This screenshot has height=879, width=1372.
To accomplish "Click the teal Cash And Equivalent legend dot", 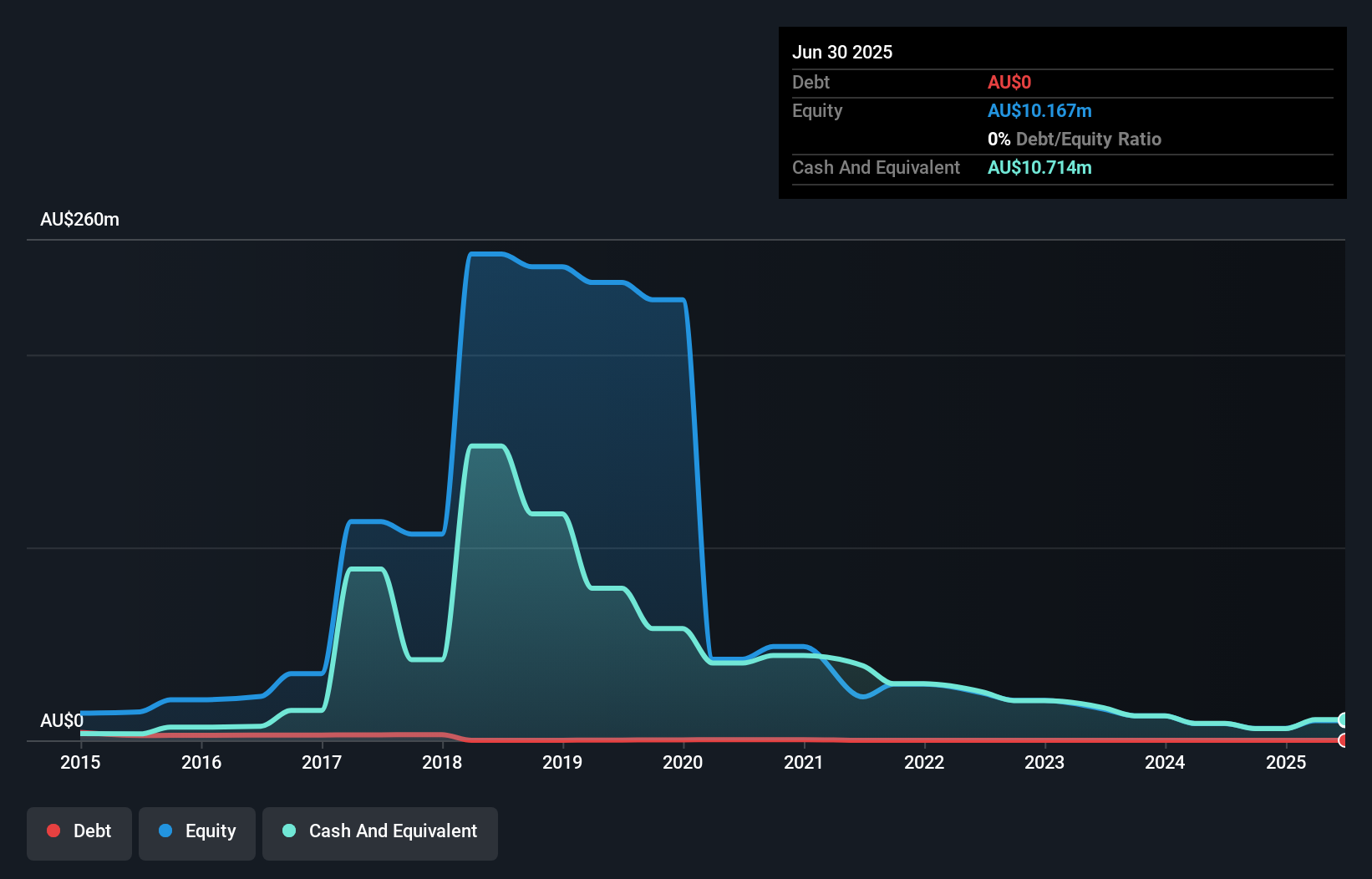I will (x=288, y=831).
